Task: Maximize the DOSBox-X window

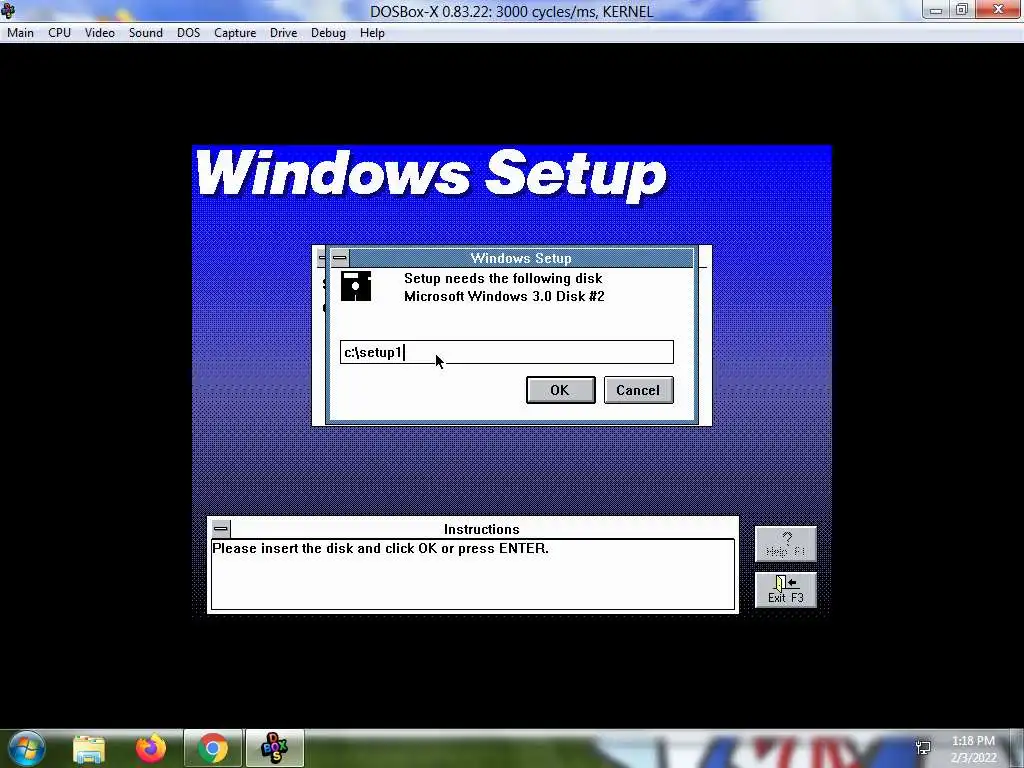Action: click(962, 10)
